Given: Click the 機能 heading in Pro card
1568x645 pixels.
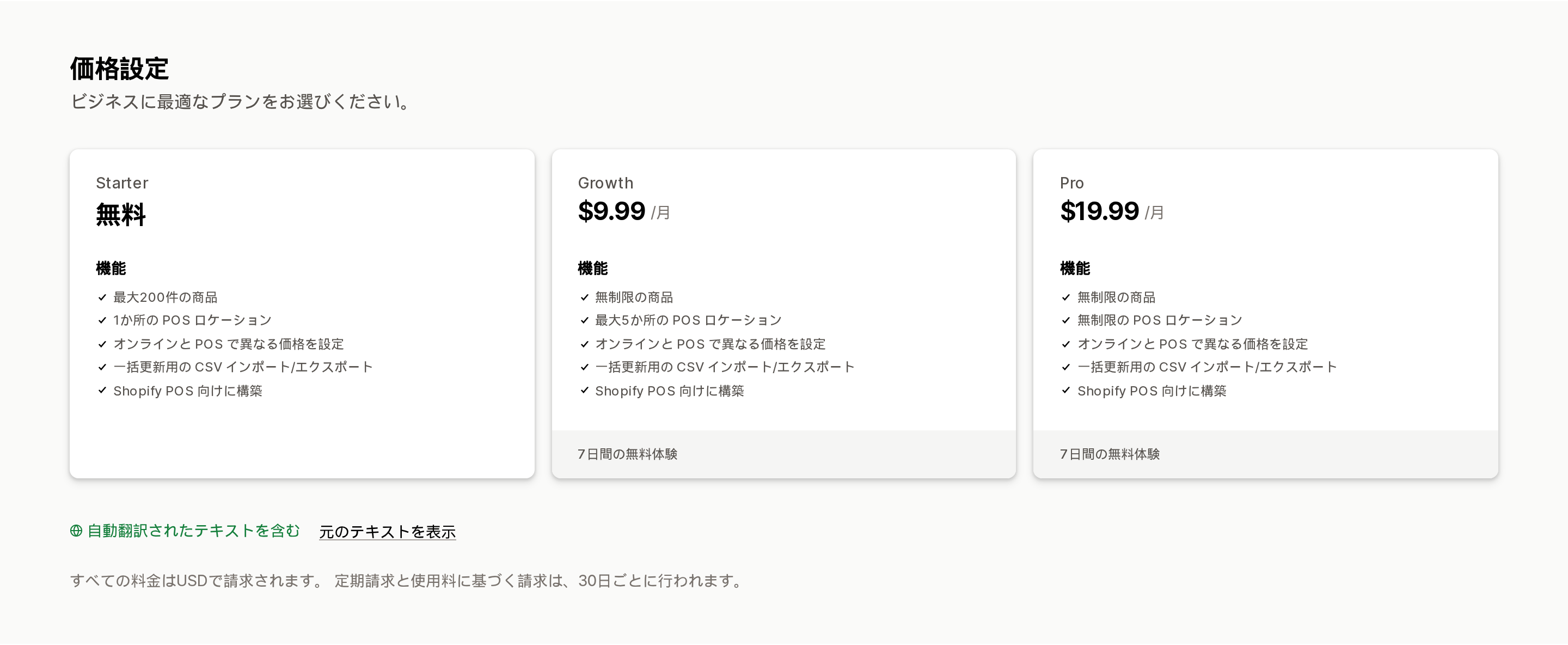Looking at the screenshot, I should (1075, 269).
